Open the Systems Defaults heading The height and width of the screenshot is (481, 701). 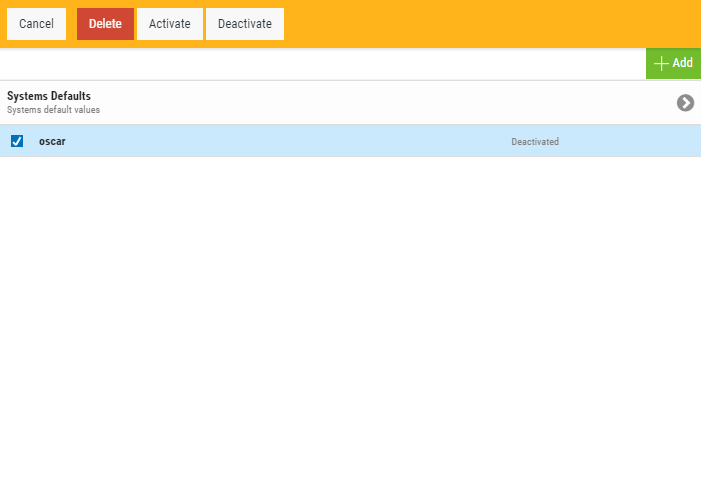(49, 96)
